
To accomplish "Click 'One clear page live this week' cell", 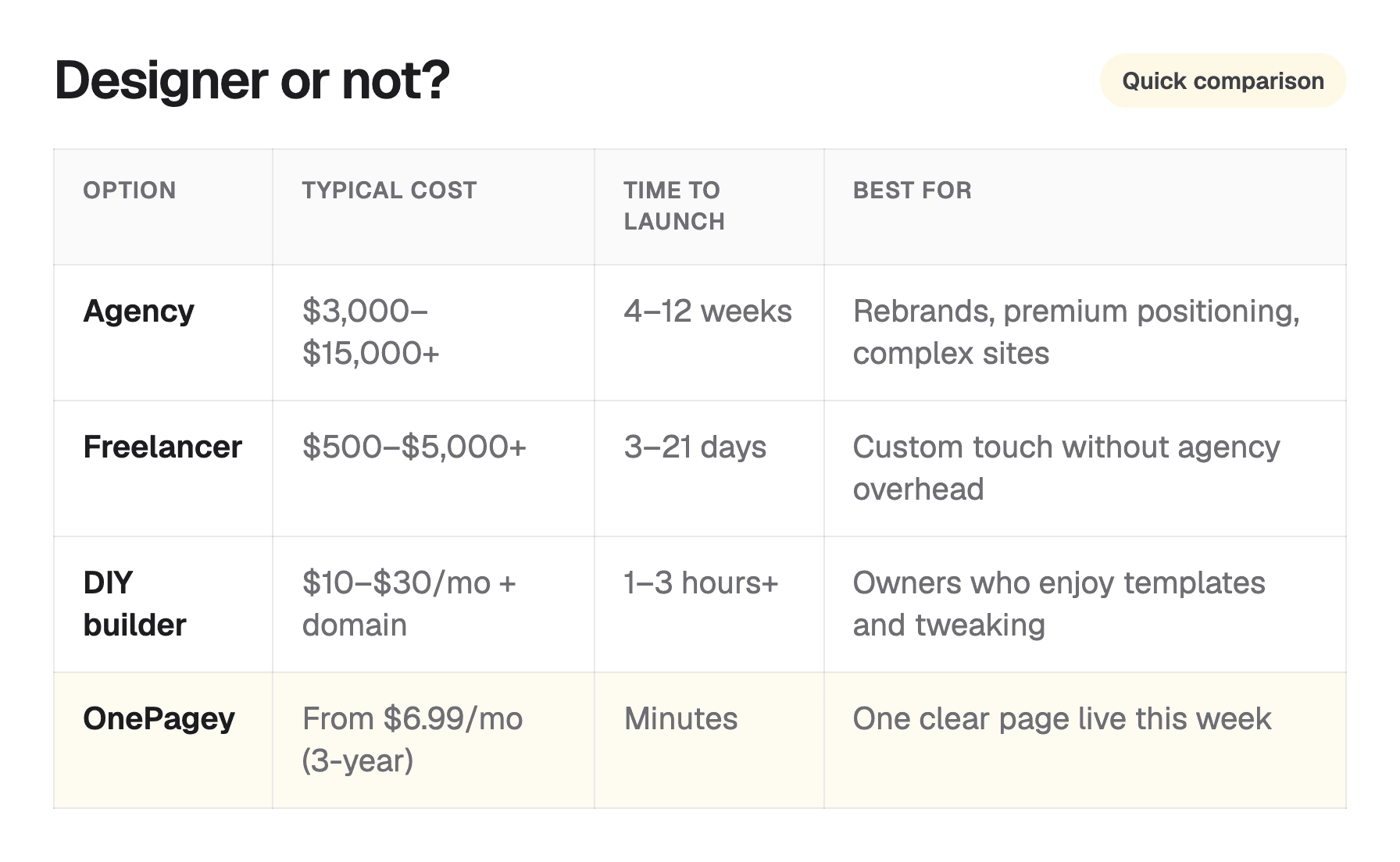I will 1085,740.
